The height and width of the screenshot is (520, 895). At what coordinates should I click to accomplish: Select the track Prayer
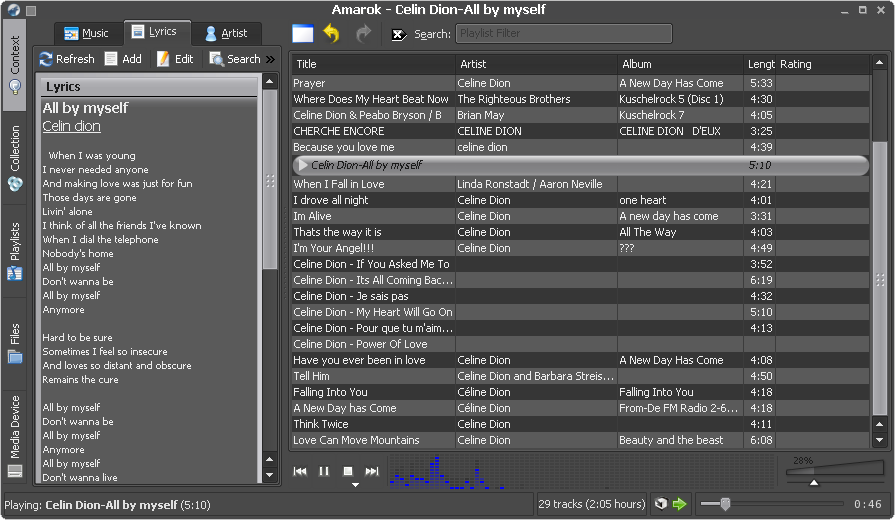pos(580,83)
